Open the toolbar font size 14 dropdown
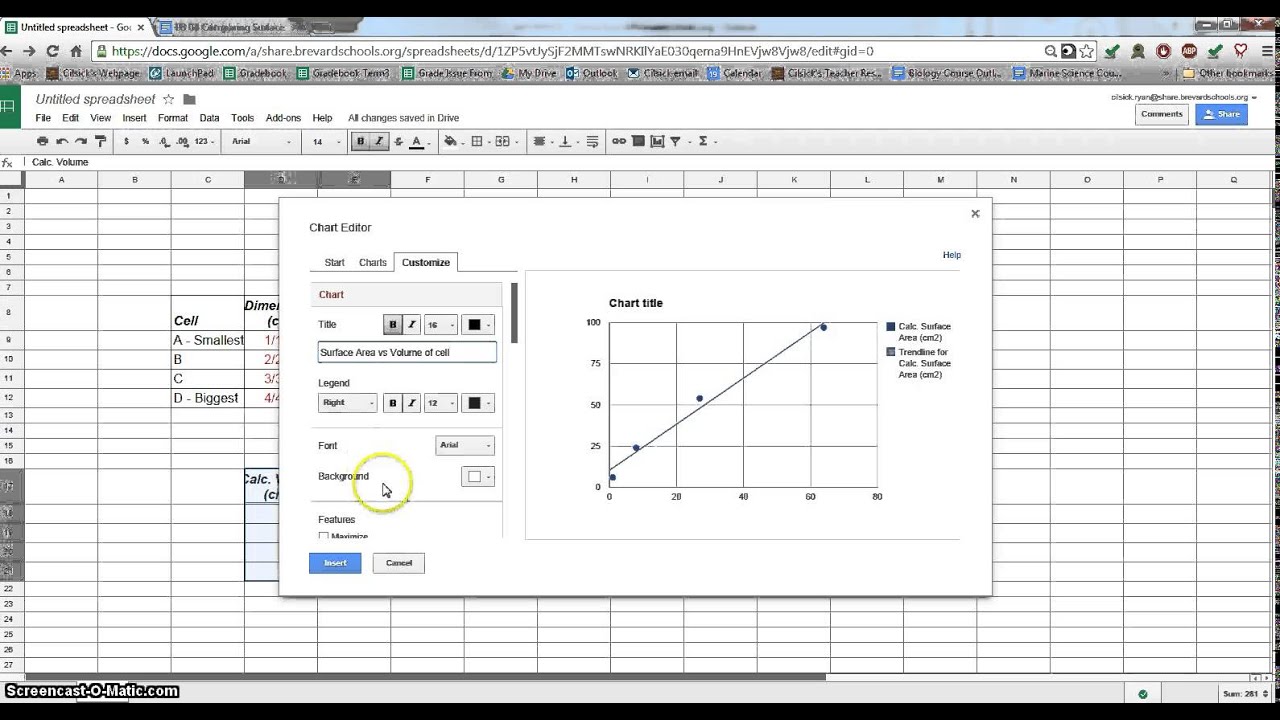1280x720 pixels. coord(325,141)
